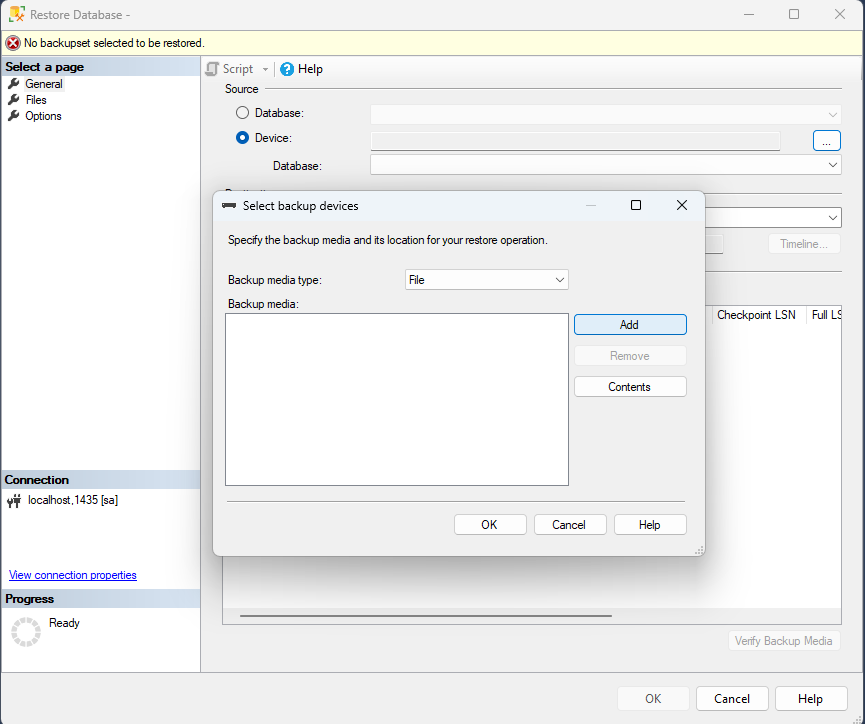Open the Script dropdown arrow
The height and width of the screenshot is (724, 865).
[264, 68]
